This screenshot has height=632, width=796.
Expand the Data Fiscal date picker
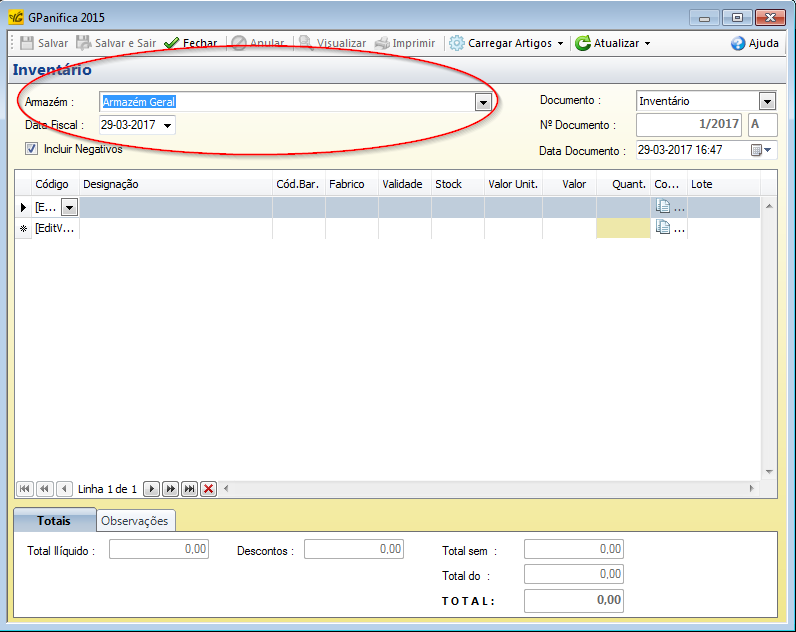click(x=167, y=125)
